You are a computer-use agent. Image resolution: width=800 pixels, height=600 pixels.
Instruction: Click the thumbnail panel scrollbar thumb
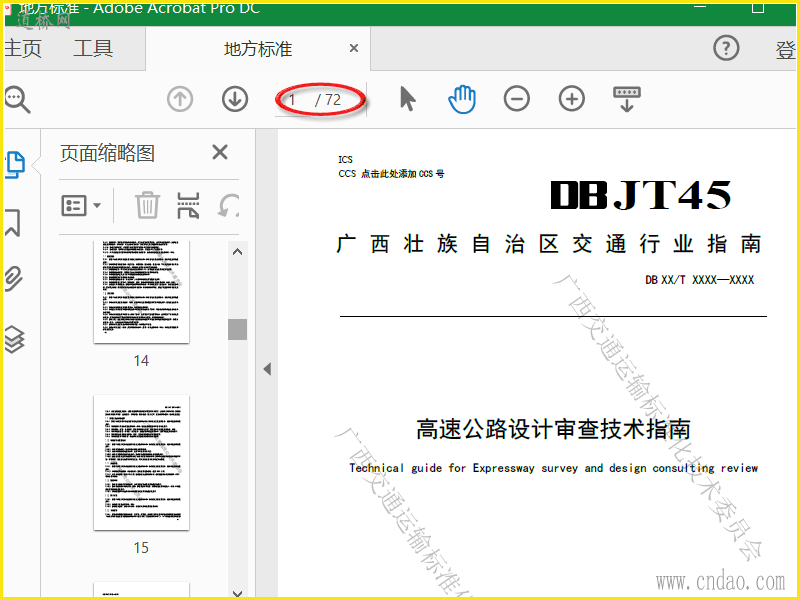[x=237, y=329]
